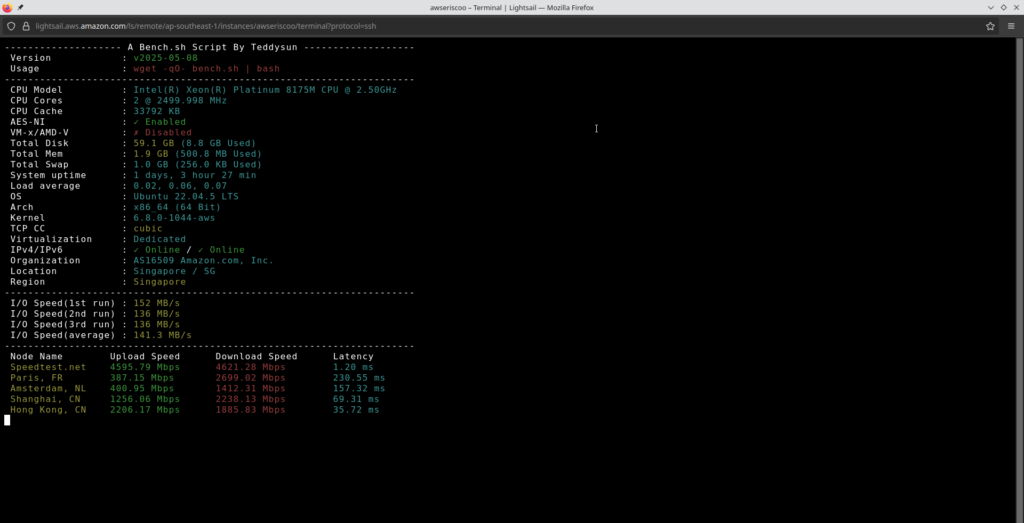1024x523 pixels.
Task: Close the Firefox window
Action: [x=1015, y=7]
